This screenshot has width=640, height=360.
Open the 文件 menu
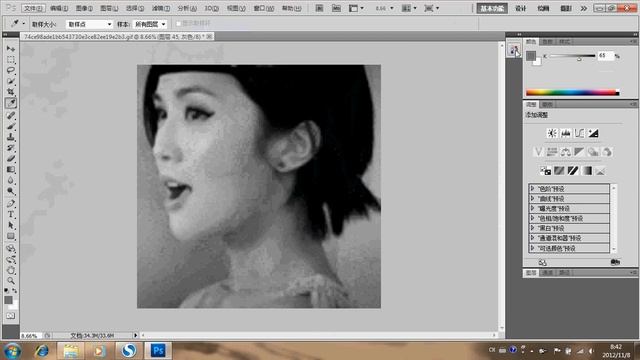point(33,8)
